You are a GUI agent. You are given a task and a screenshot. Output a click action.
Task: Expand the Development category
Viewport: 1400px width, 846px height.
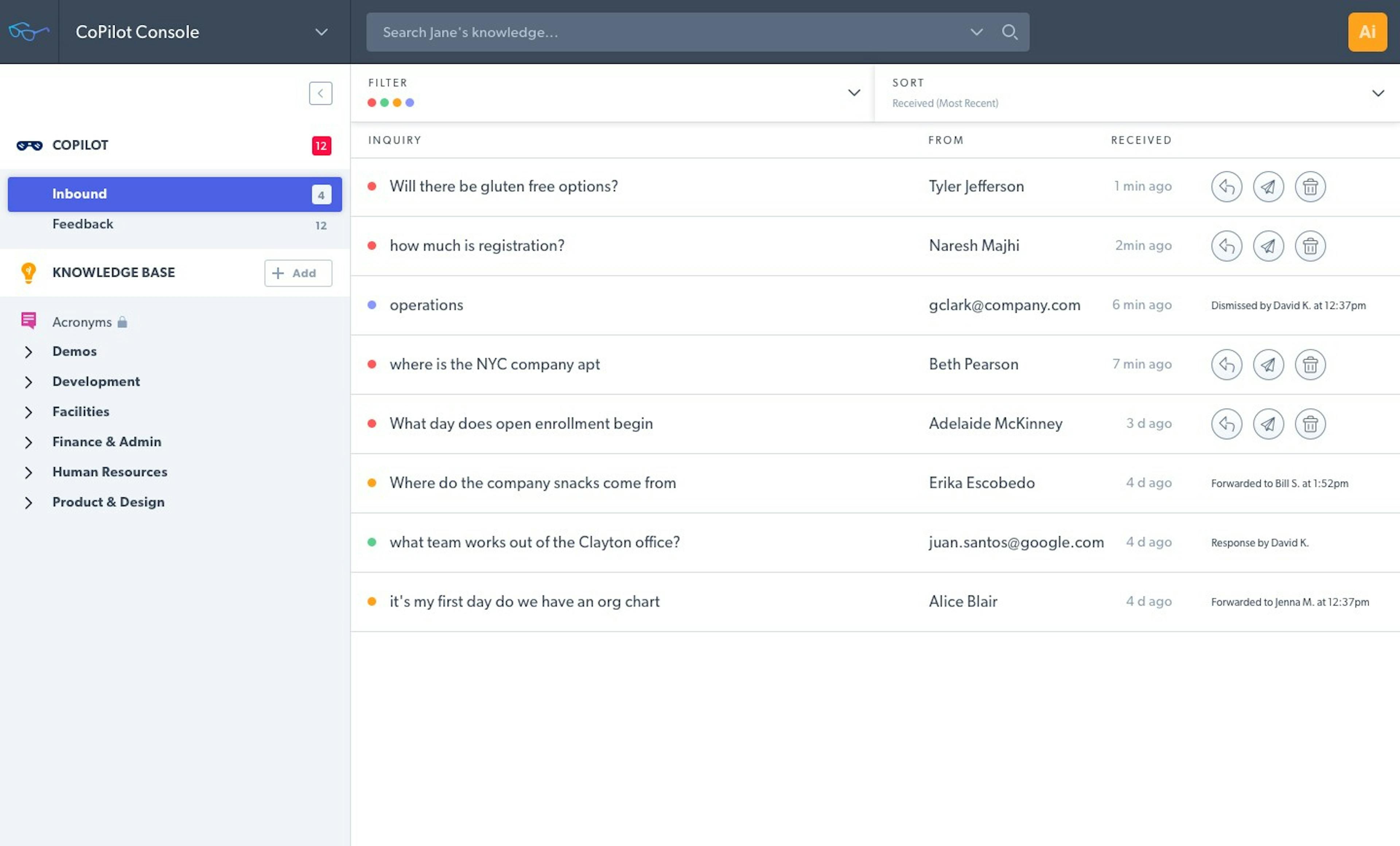coord(28,382)
